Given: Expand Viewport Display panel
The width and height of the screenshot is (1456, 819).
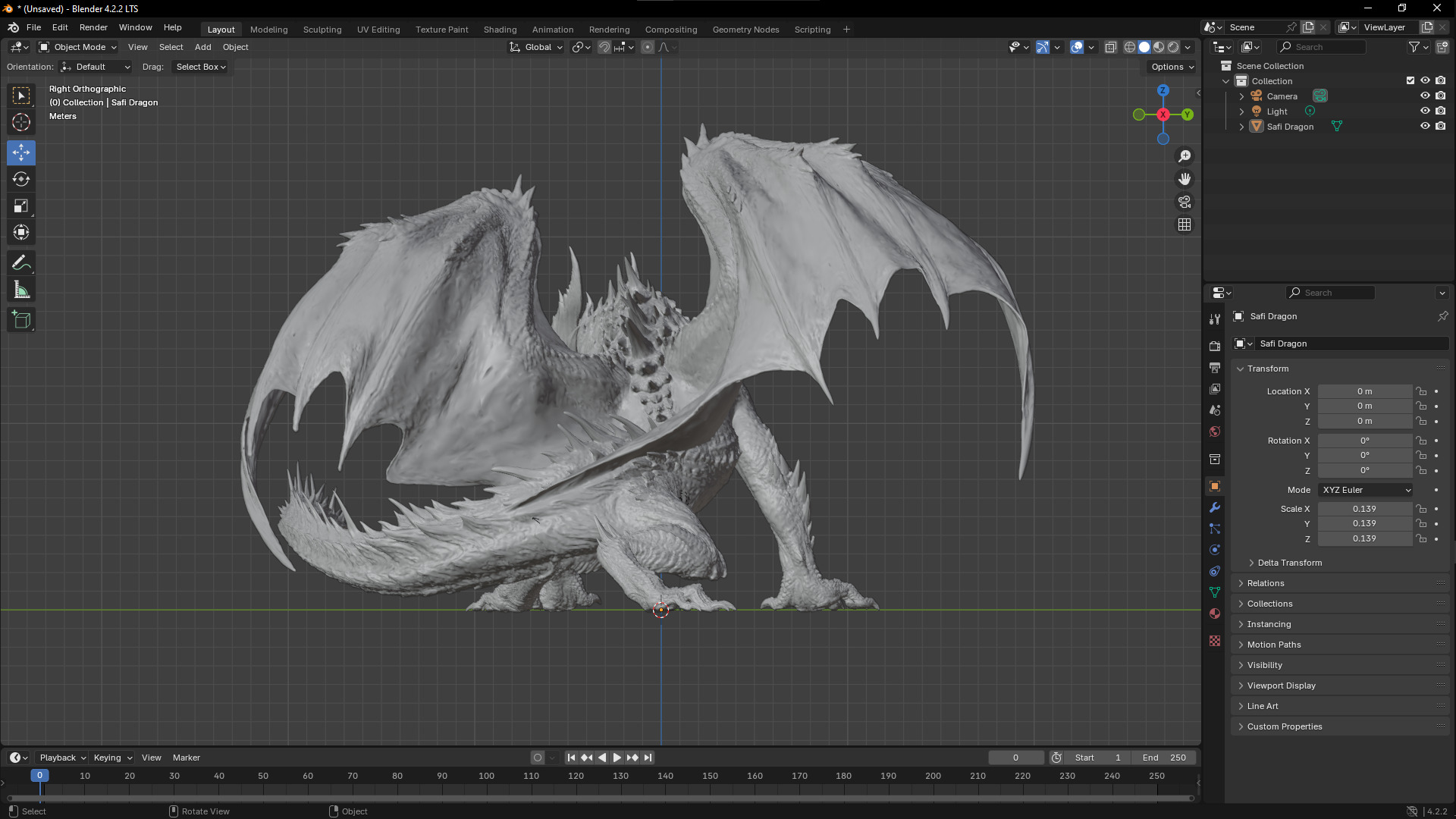Looking at the screenshot, I should coord(1281,686).
